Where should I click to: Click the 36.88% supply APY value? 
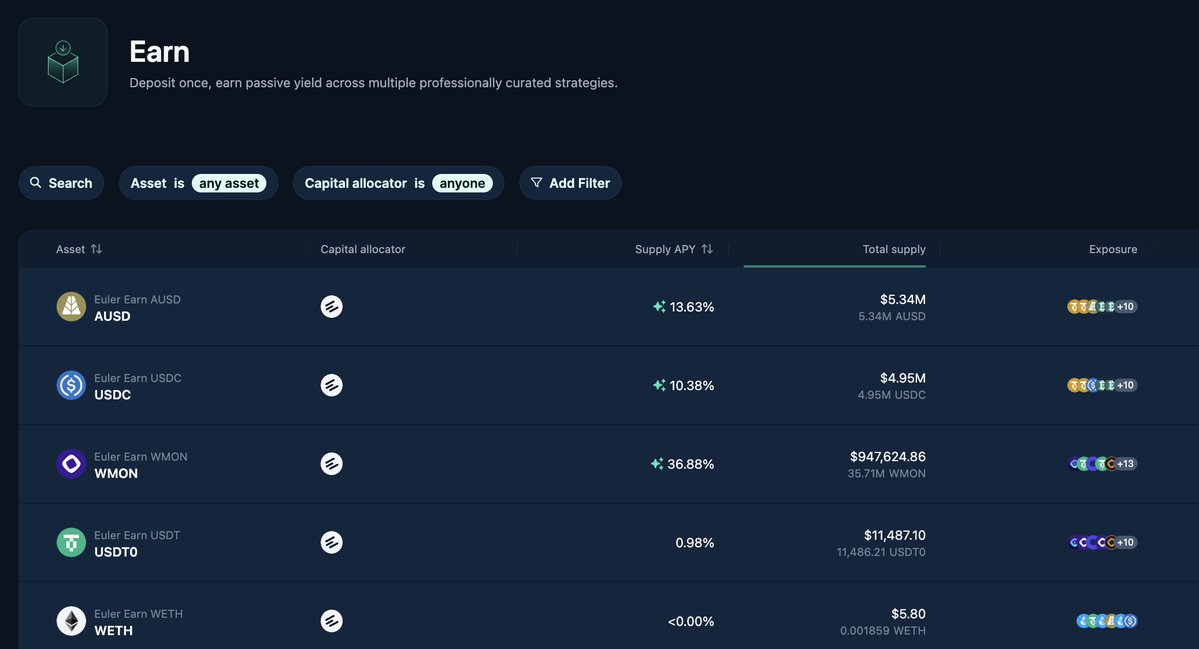tap(690, 465)
